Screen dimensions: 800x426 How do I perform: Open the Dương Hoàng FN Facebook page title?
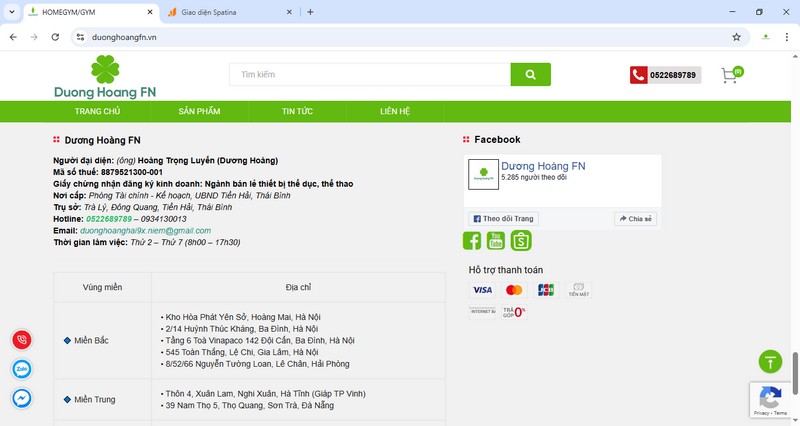[x=543, y=166]
